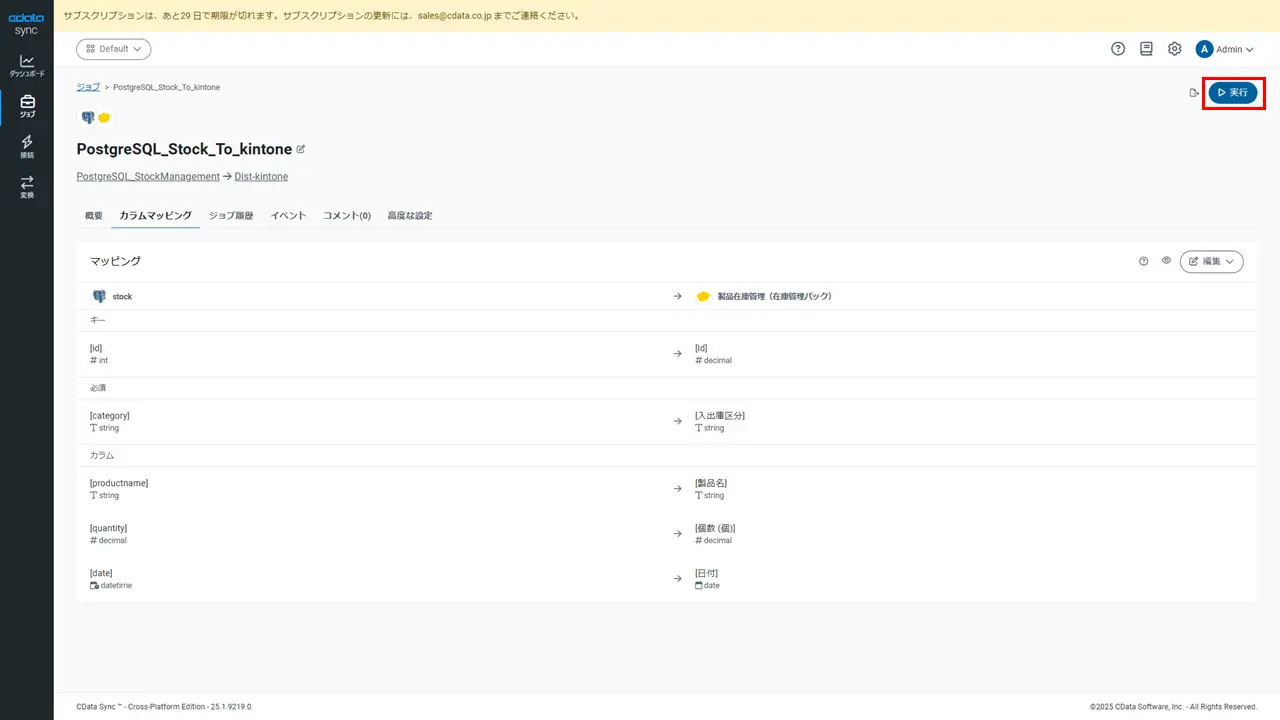Click the yellow kintone icon below the breadcrumb

click(x=104, y=118)
